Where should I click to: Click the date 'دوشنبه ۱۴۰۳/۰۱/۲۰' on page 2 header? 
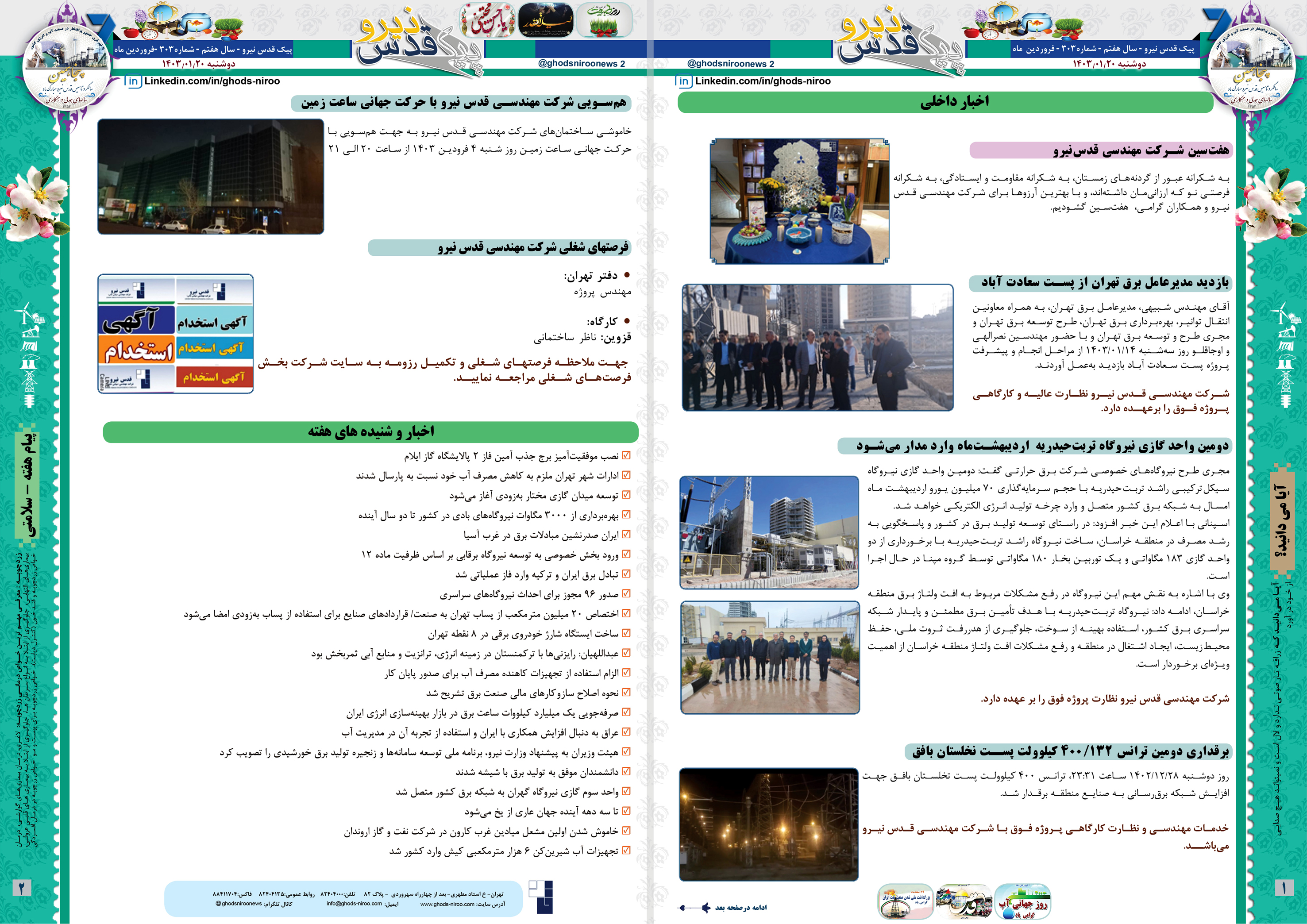click(x=199, y=63)
